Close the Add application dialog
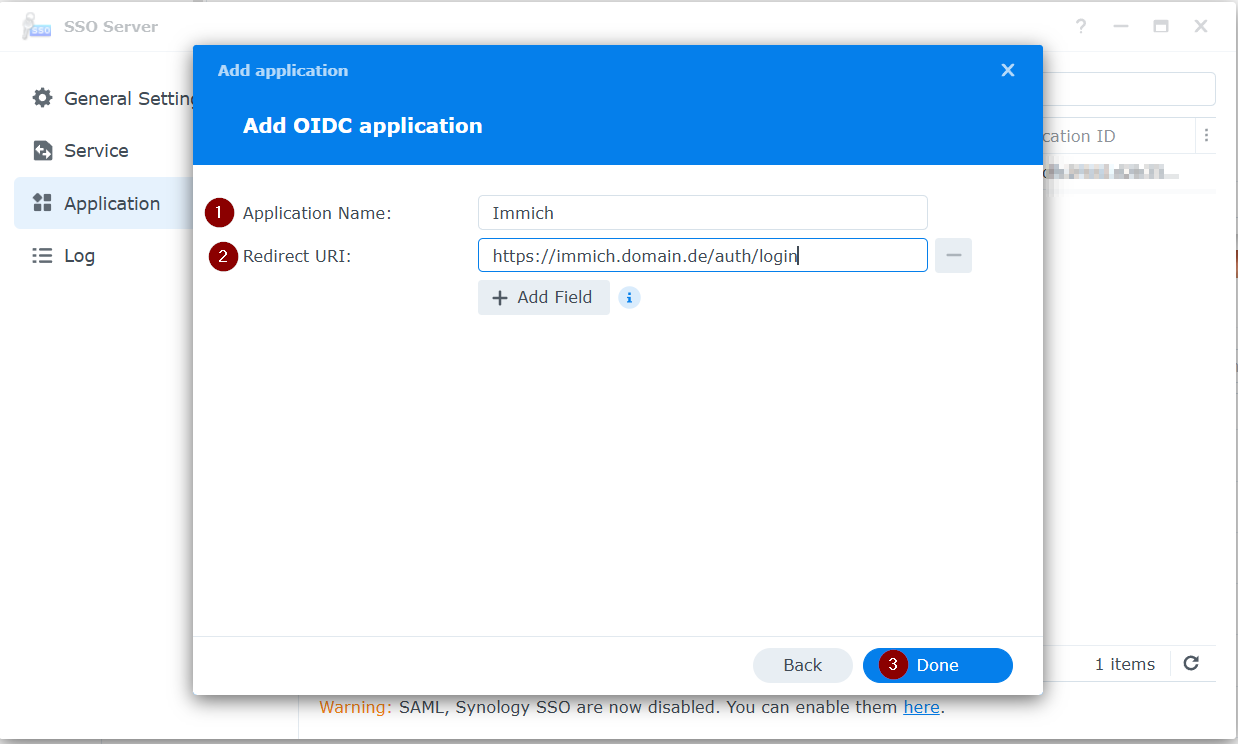The height and width of the screenshot is (744, 1238). coord(1008,70)
